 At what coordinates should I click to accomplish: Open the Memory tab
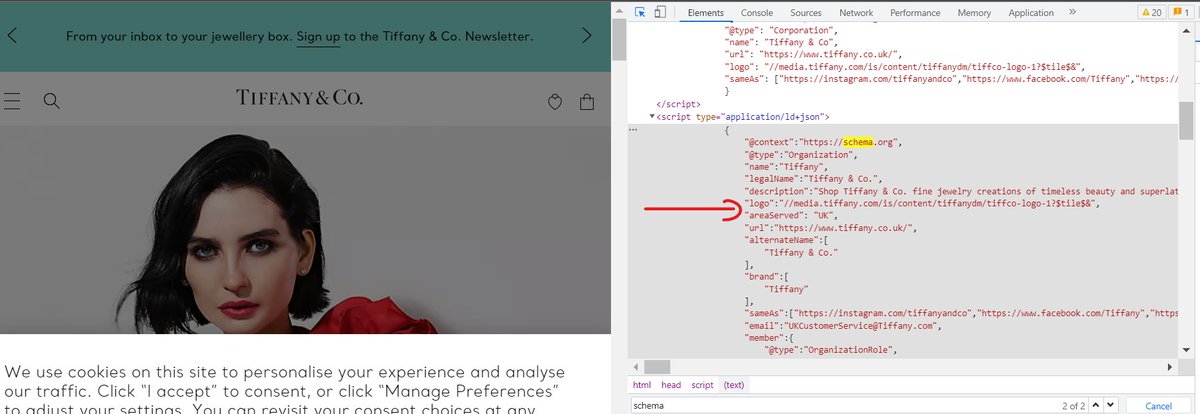pos(974,12)
